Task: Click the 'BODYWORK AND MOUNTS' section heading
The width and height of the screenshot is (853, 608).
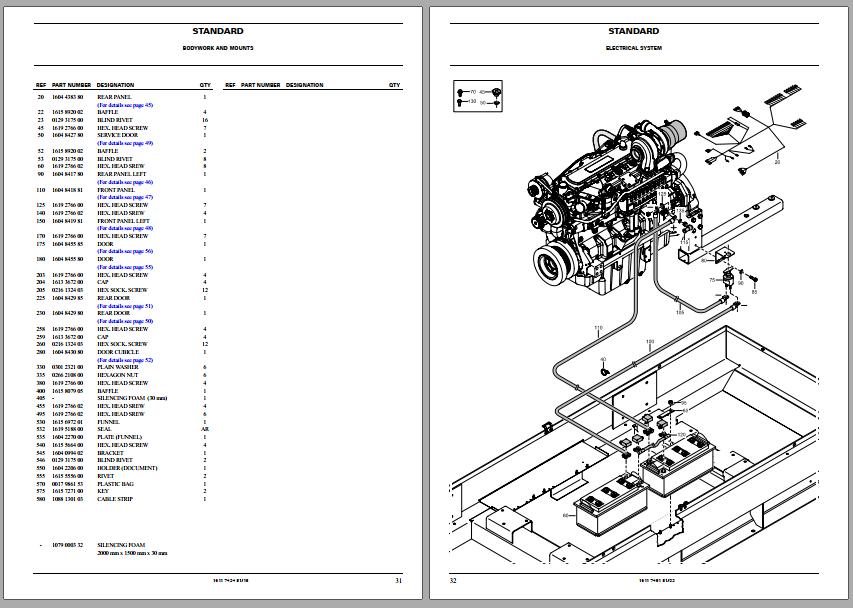Action: coord(218,48)
